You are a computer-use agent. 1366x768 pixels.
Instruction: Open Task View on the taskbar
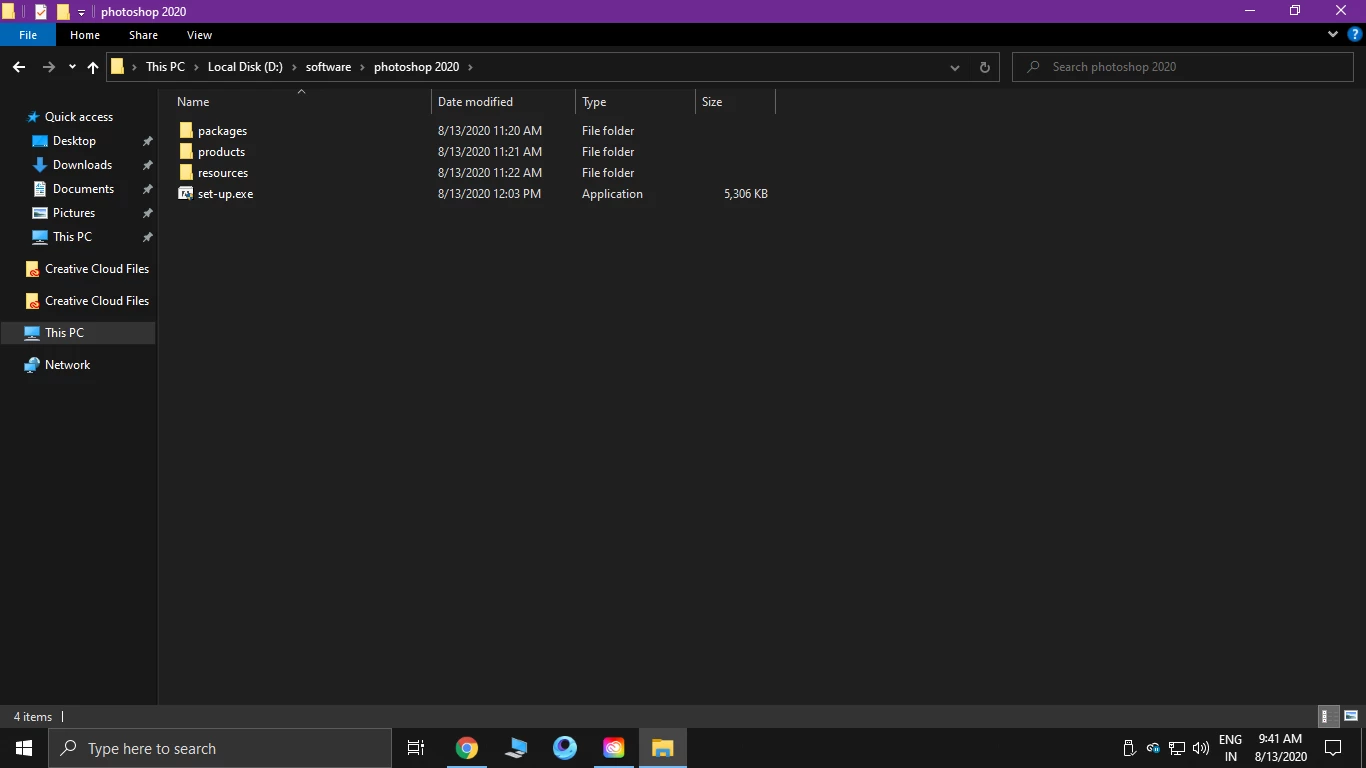416,748
